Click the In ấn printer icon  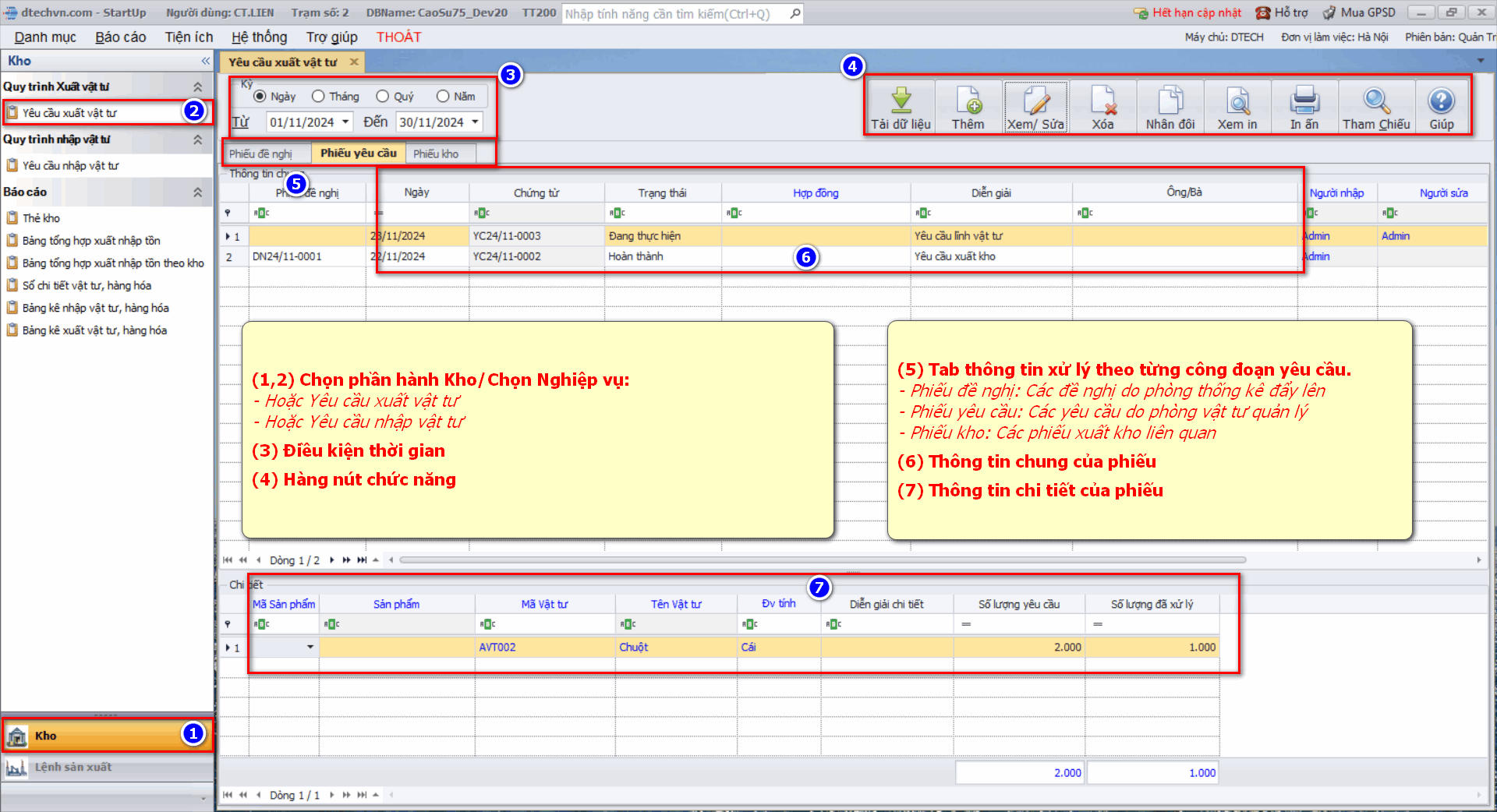[x=1304, y=101]
